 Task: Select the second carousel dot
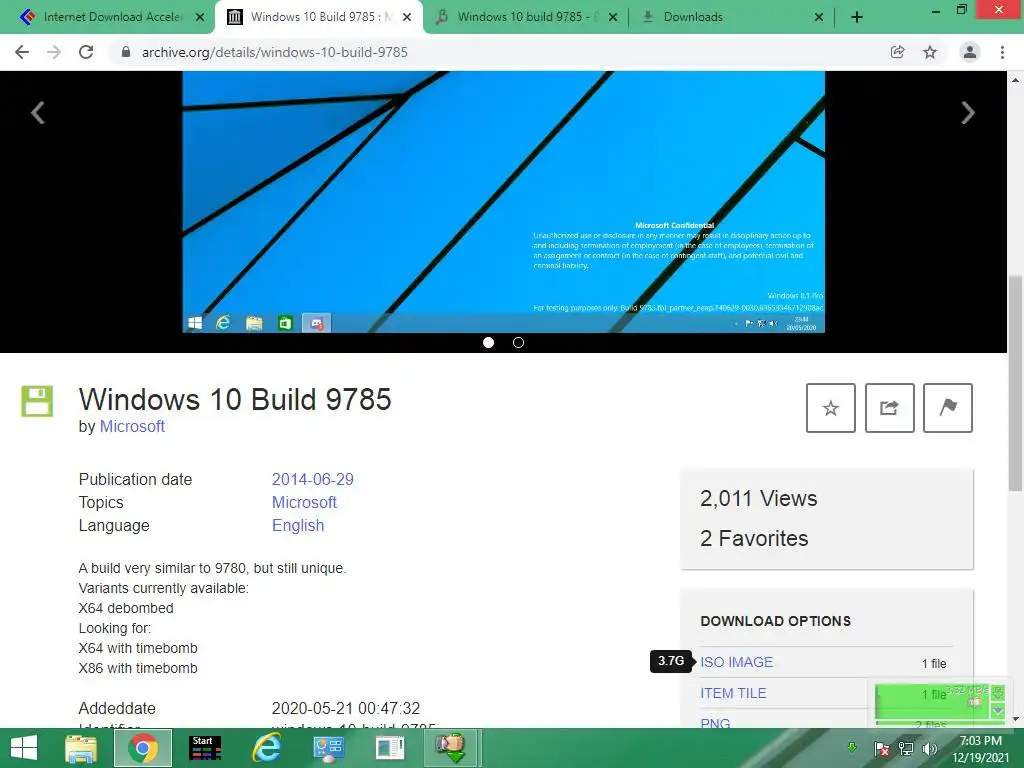pos(519,342)
